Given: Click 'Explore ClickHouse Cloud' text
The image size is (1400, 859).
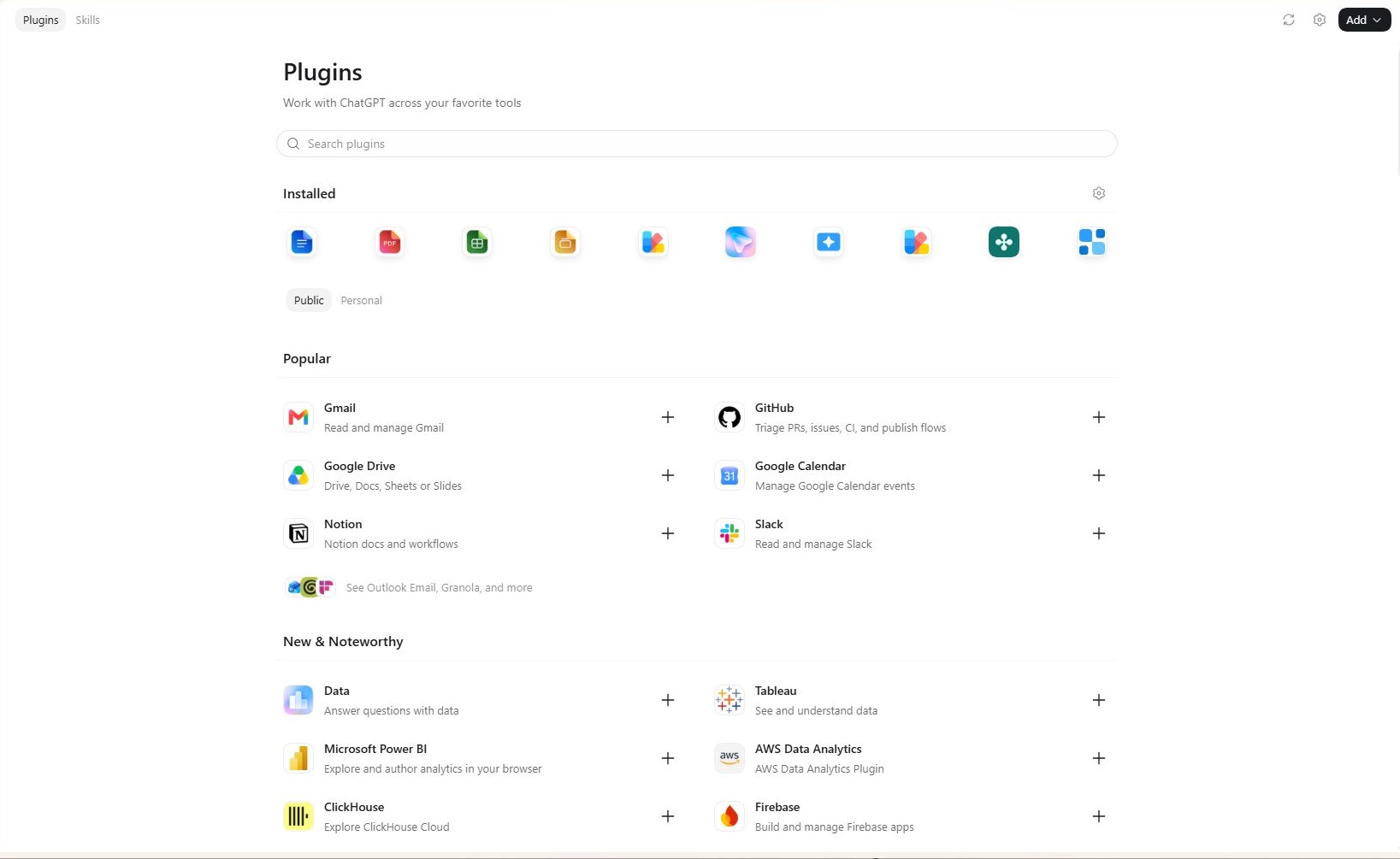Looking at the screenshot, I should [x=387, y=827].
